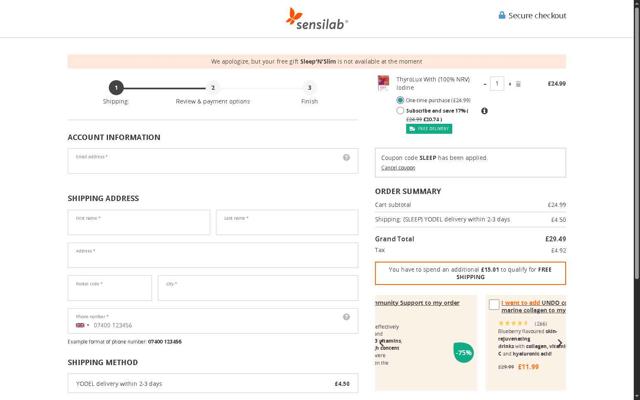Tick the add UNDO marine collagen checkbox

click(494, 304)
